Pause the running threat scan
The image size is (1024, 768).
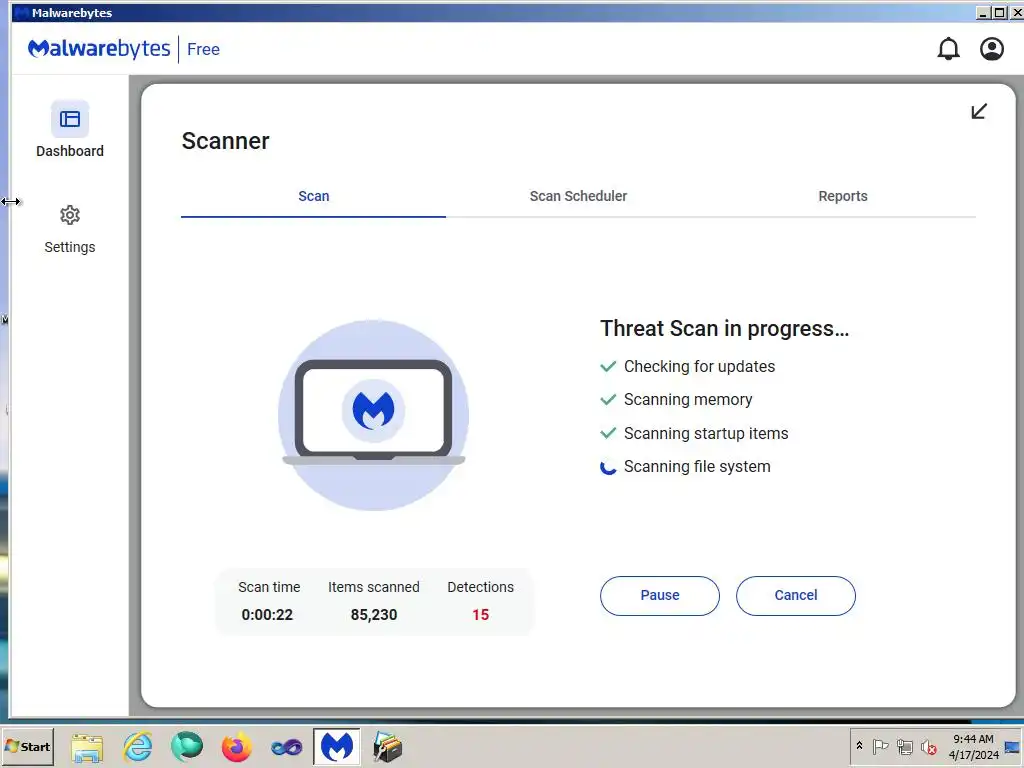pyautogui.click(x=660, y=595)
